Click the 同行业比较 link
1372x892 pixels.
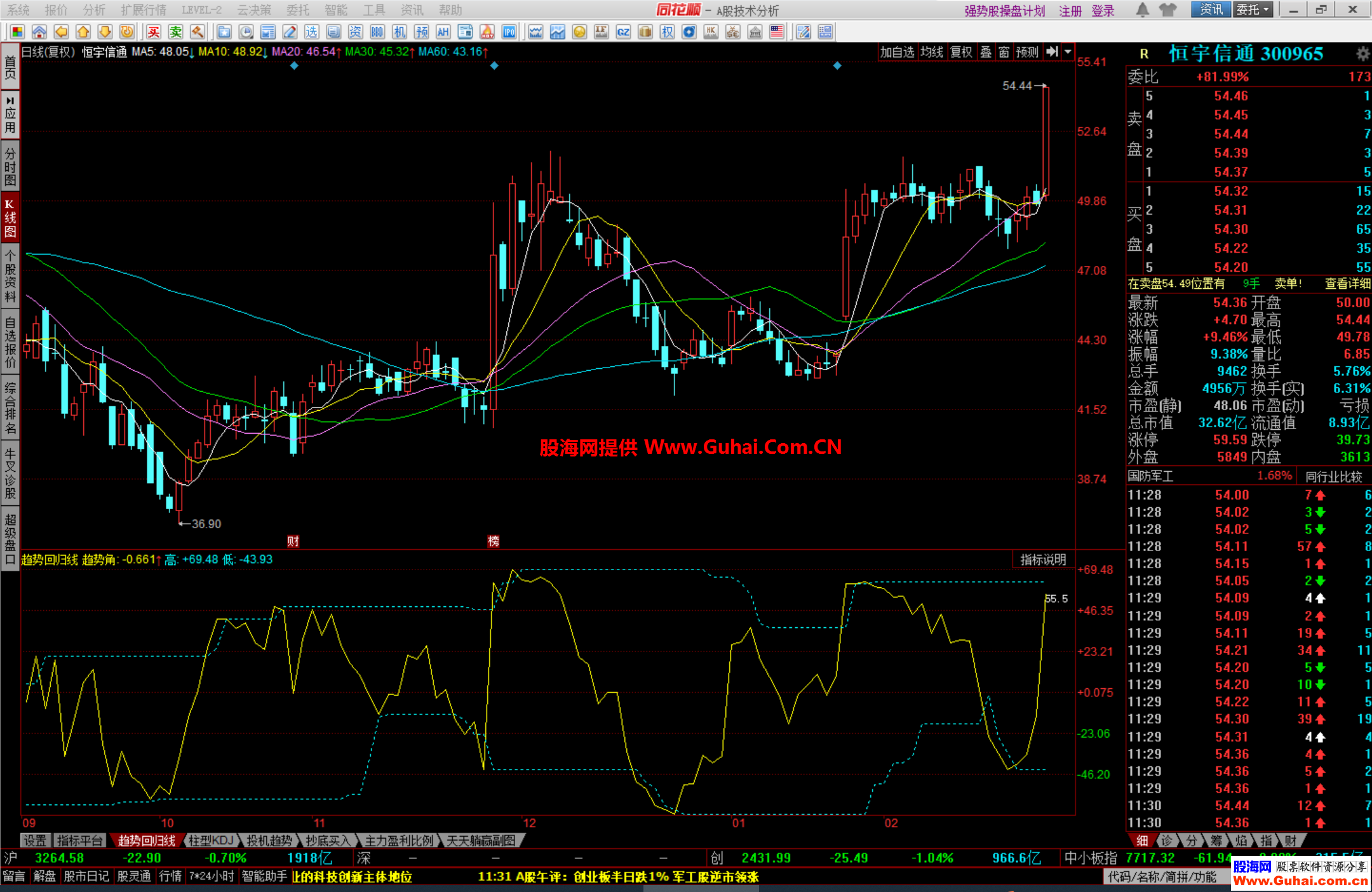pyautogui.click(x=1334, y=476)
